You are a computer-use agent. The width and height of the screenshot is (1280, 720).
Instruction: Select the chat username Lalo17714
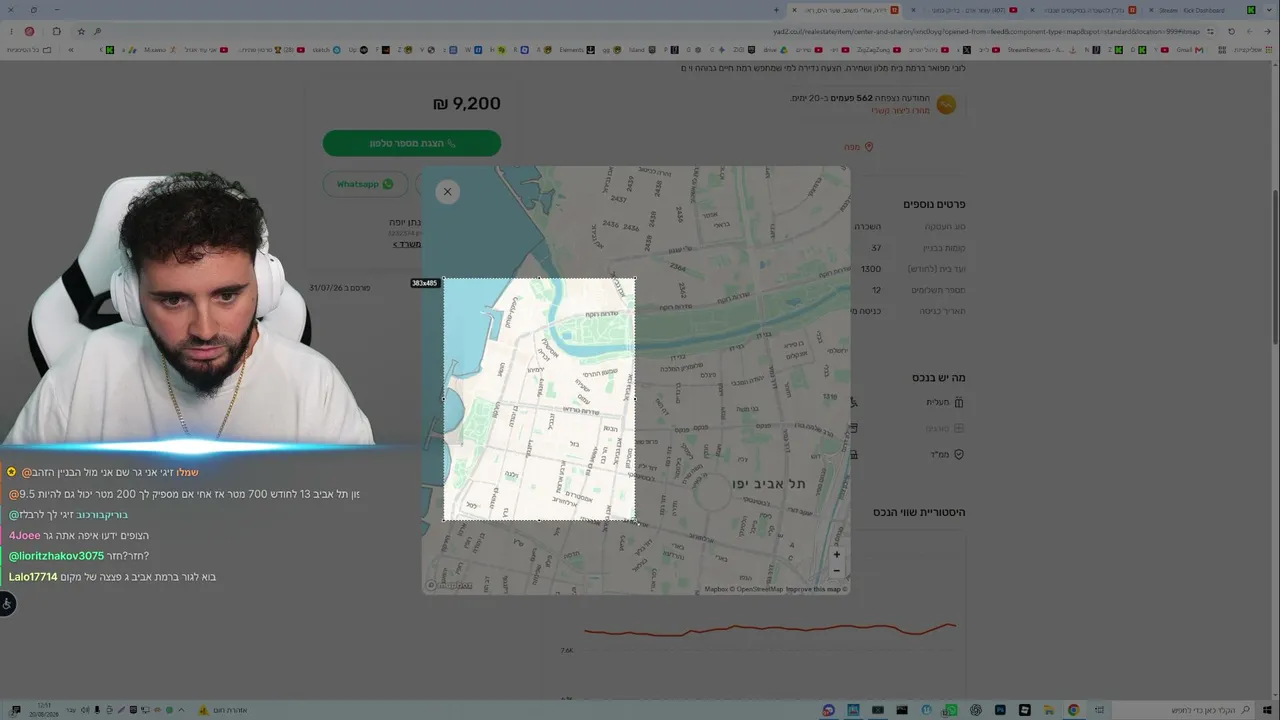33,577
